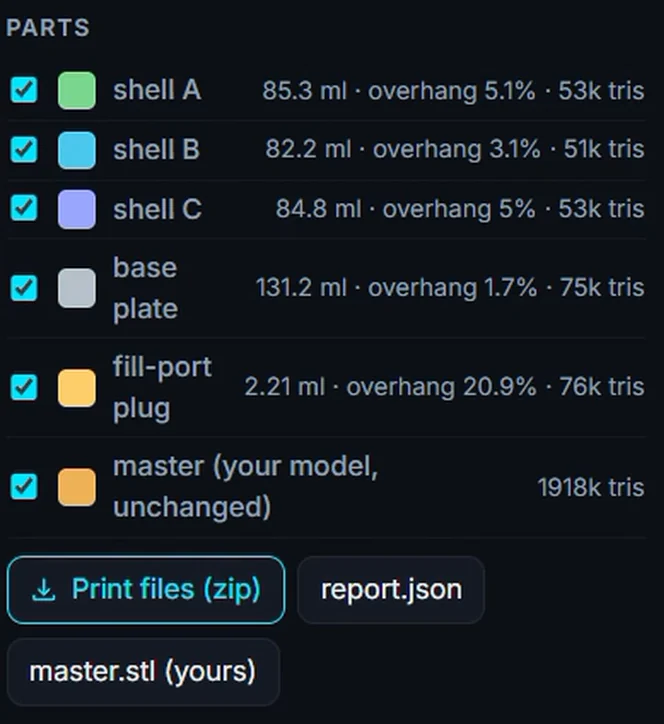The image size is (664, 724).
Task: Open the report.json file
Action: coord(391,590)
